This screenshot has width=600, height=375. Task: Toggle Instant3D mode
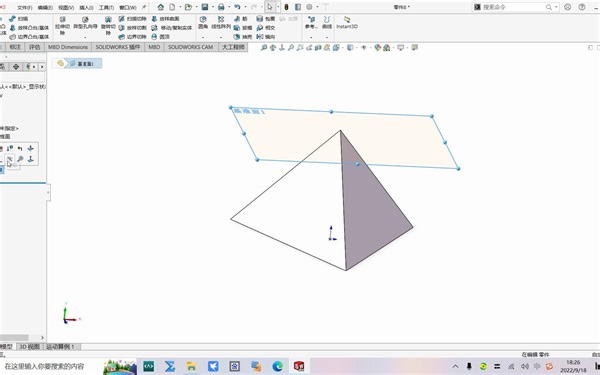click(x=347, y=23)
